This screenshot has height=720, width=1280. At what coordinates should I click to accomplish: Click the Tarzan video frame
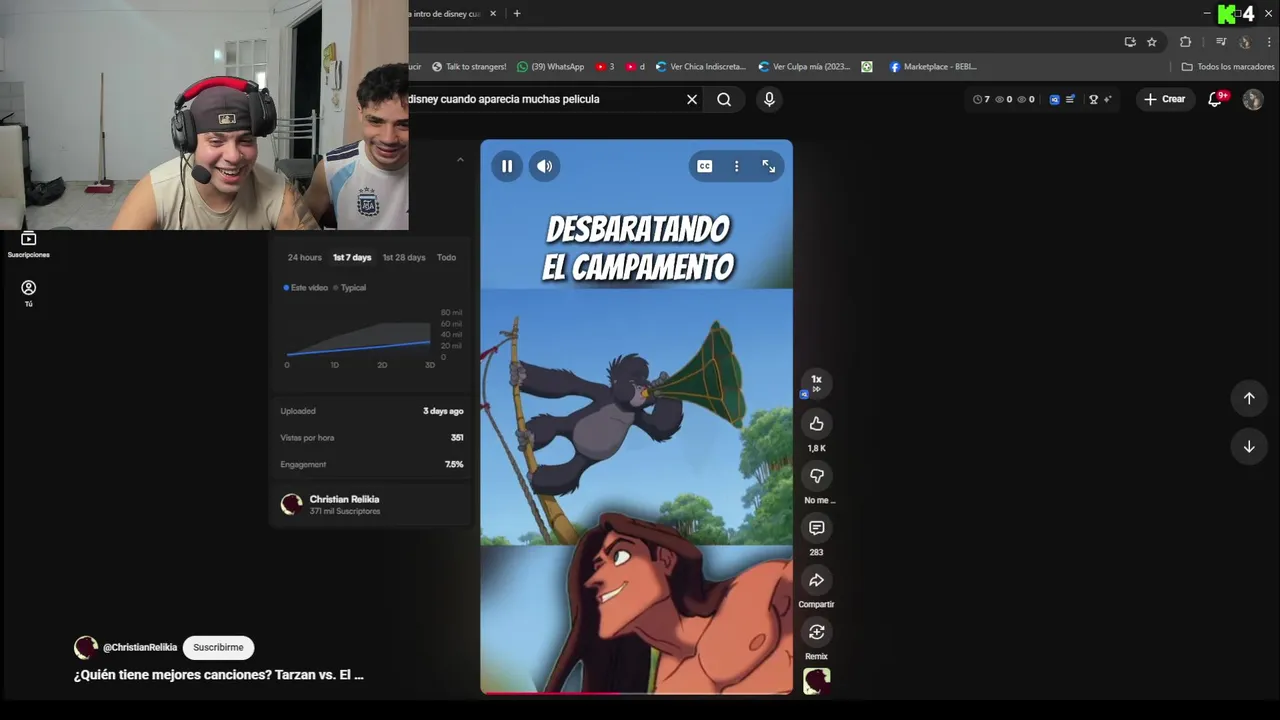[636, 416]
